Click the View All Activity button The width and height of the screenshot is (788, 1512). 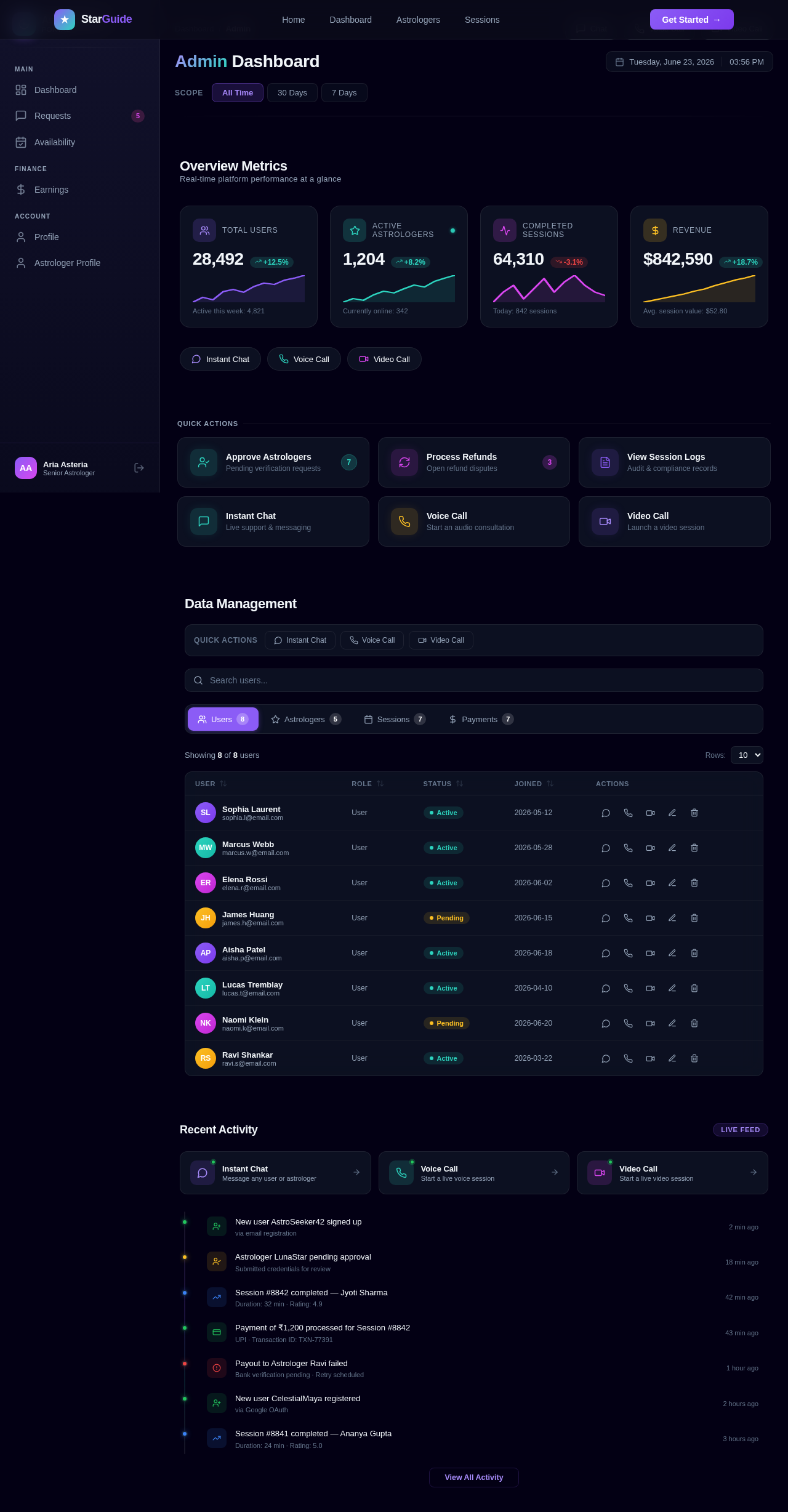click(474, 1478)
